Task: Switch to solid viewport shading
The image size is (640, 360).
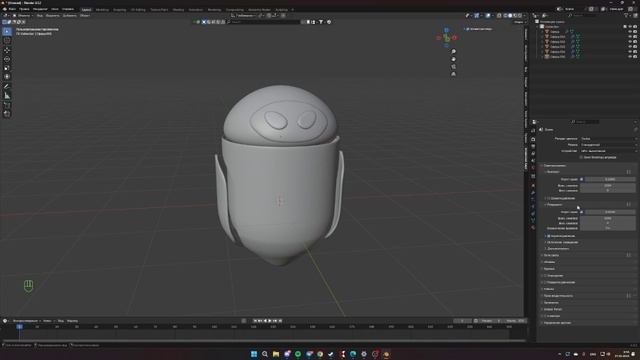Action: (510, 16)
